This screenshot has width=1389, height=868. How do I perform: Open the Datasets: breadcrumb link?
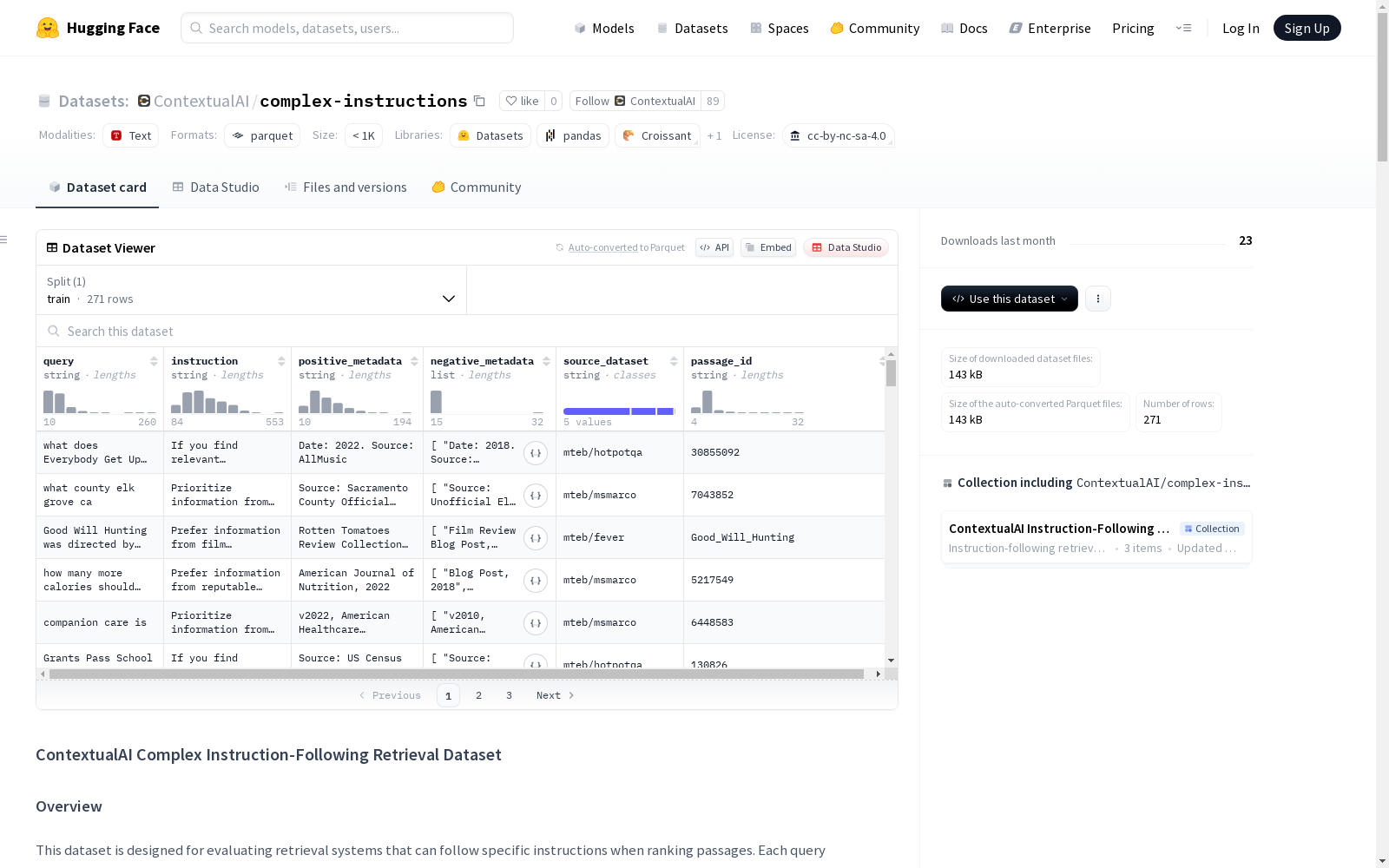94,101
